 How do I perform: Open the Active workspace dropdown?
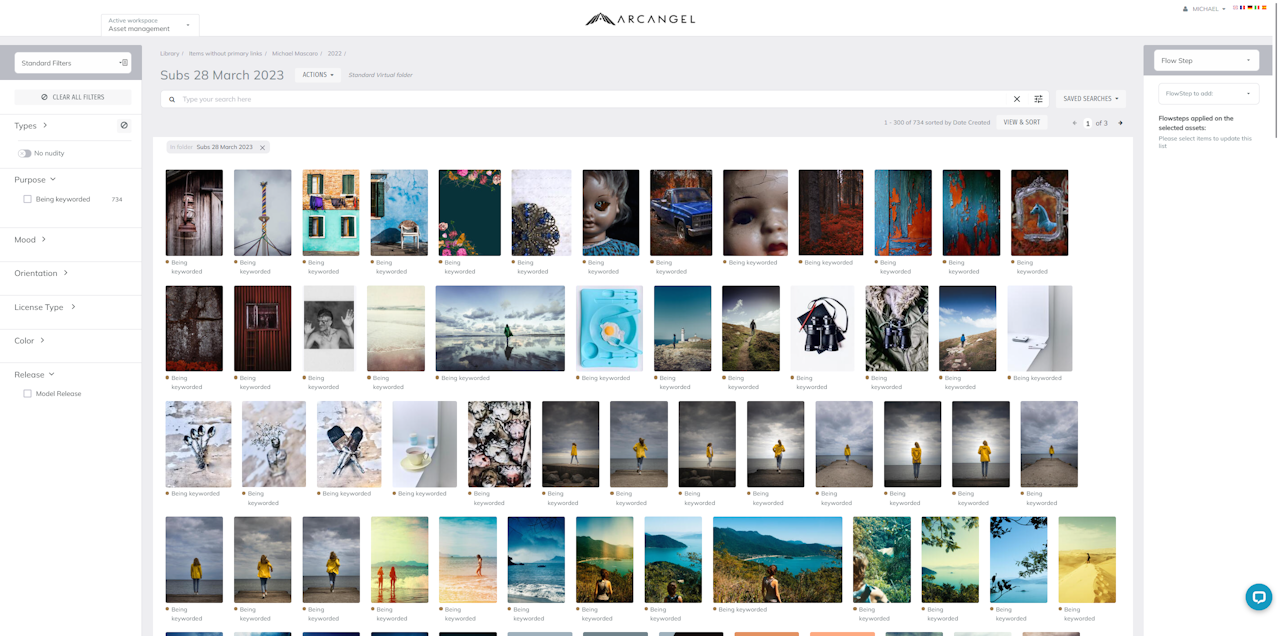tap(150, 25)
